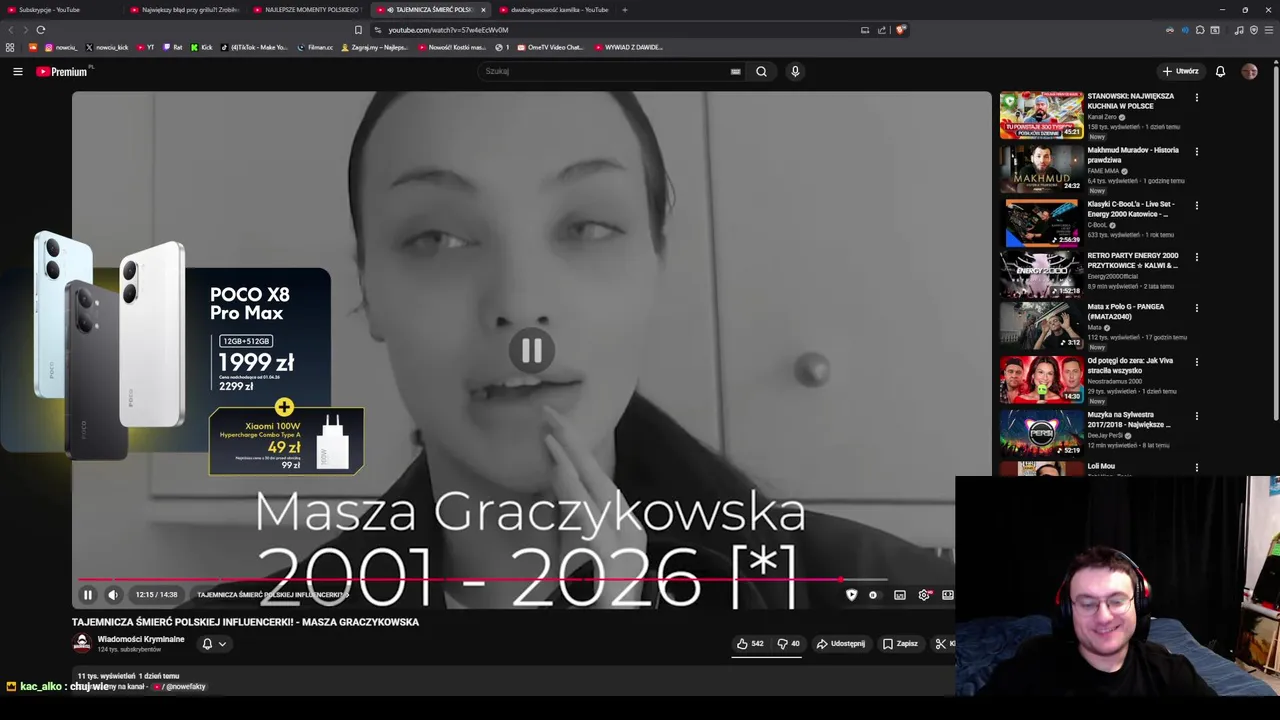The height and width of the screenshot is (720, 1280).
Task: Open options for the STANOWSKI video
Action: (1196, 98)
